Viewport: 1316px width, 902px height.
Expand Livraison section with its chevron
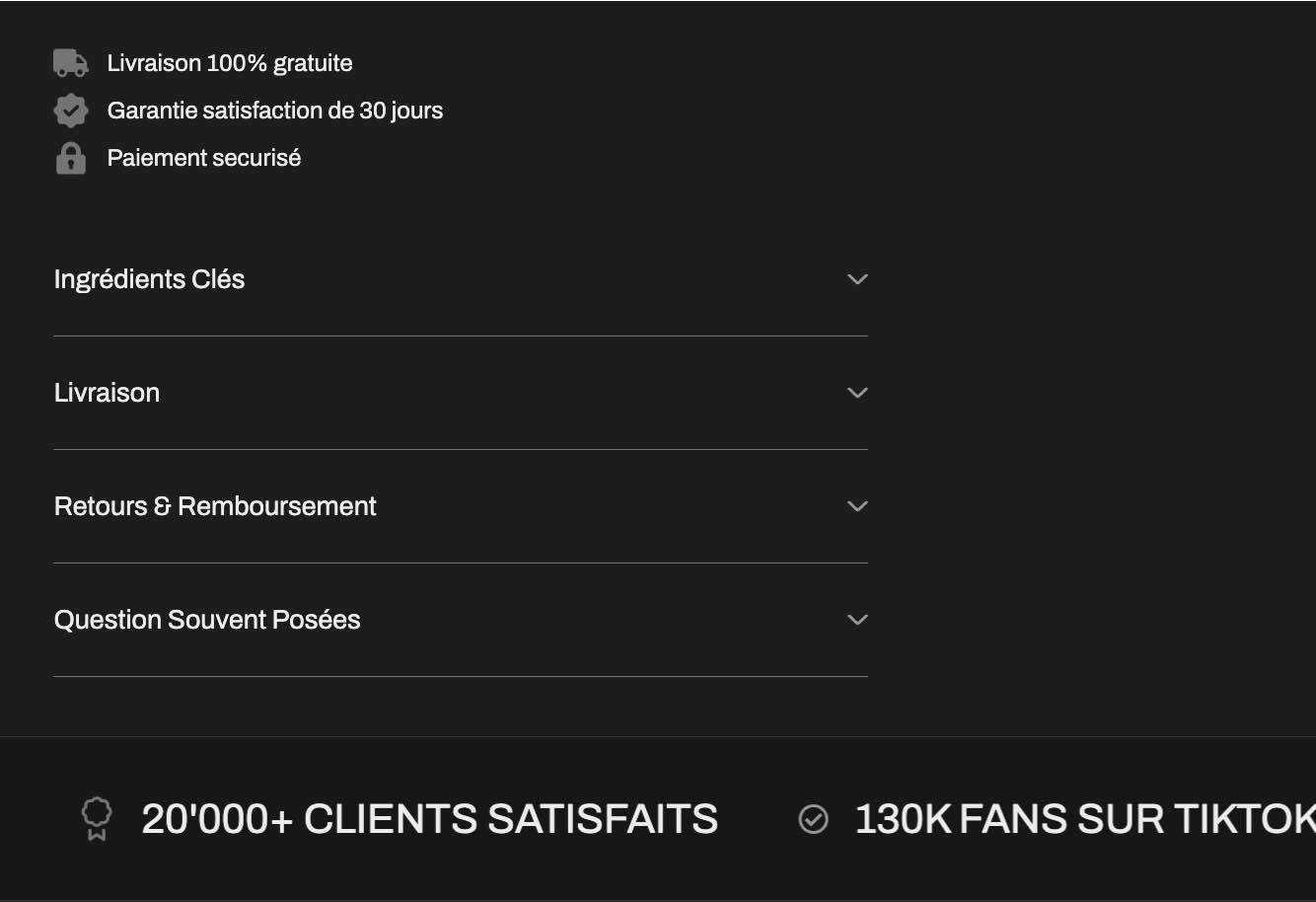tap(857, 393)
